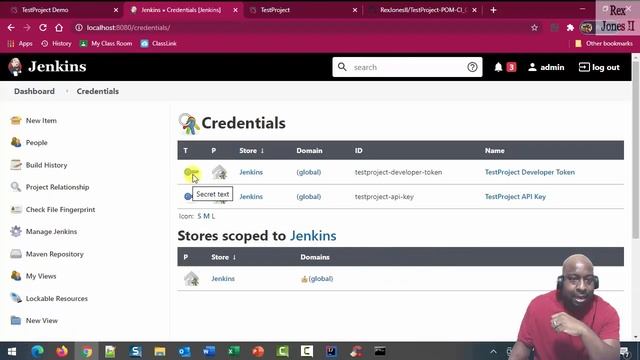Click the Domain column header
Image resolution: width=640 pixels, height=360 pixels.
(309, 151)
